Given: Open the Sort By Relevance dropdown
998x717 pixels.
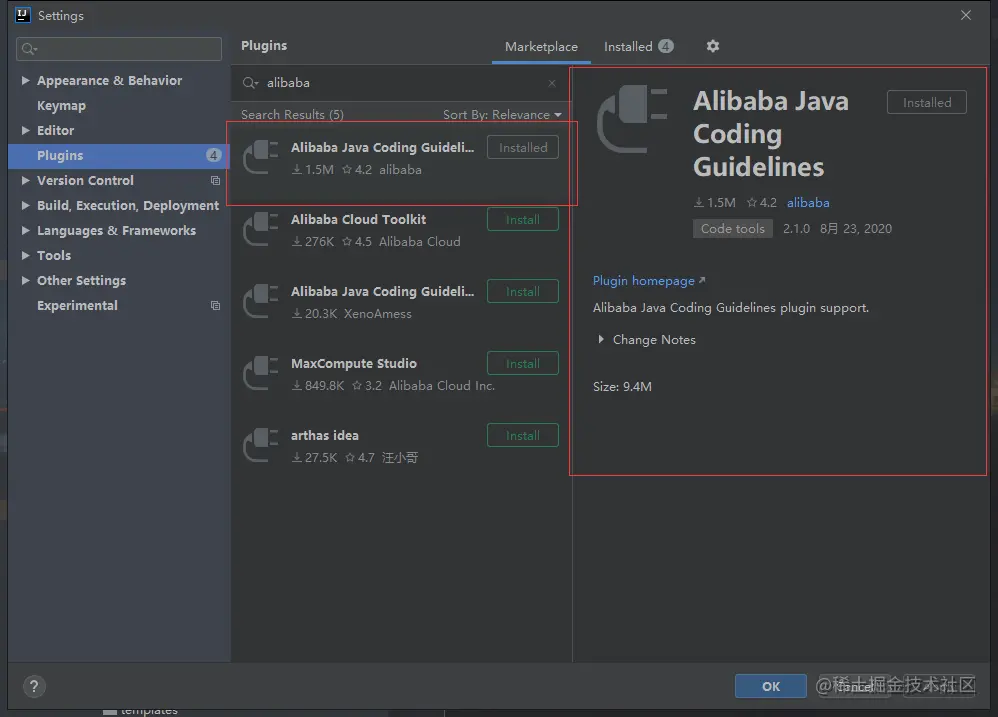Looking at the screenshot, I should (502, 115).
